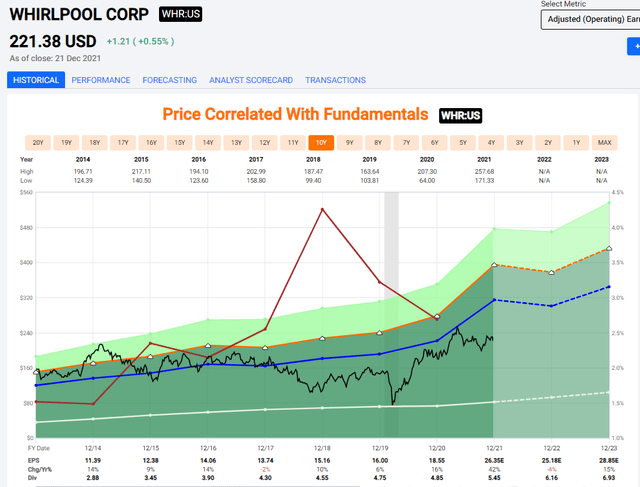Select the 4Y timeframe button

491,142
